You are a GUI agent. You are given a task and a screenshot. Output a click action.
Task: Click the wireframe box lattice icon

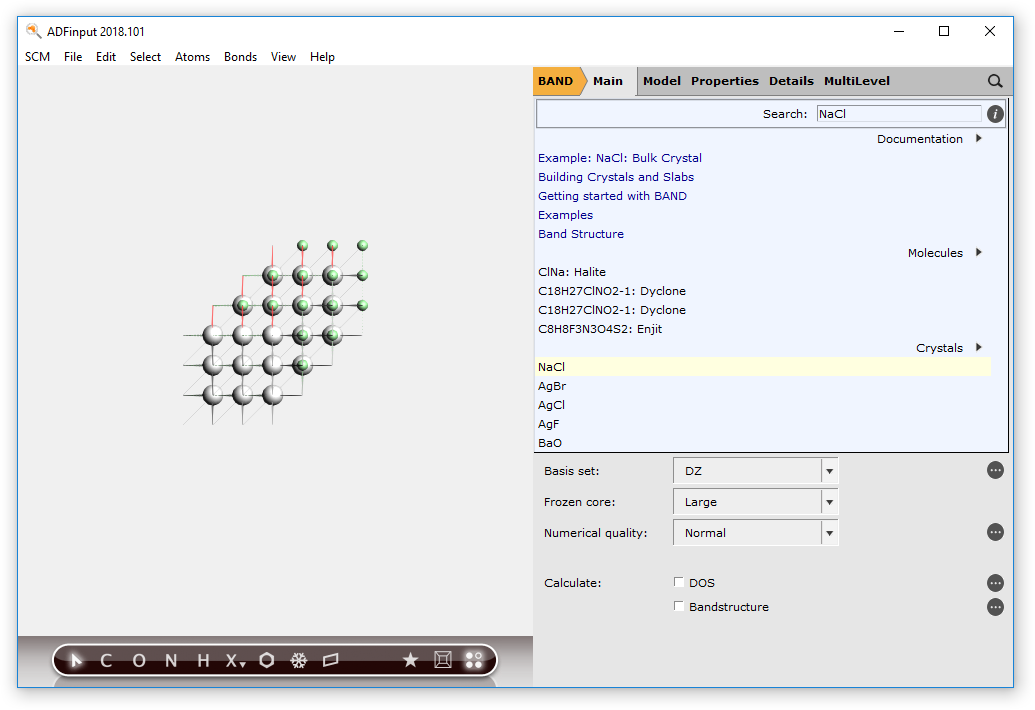(443, 660)
